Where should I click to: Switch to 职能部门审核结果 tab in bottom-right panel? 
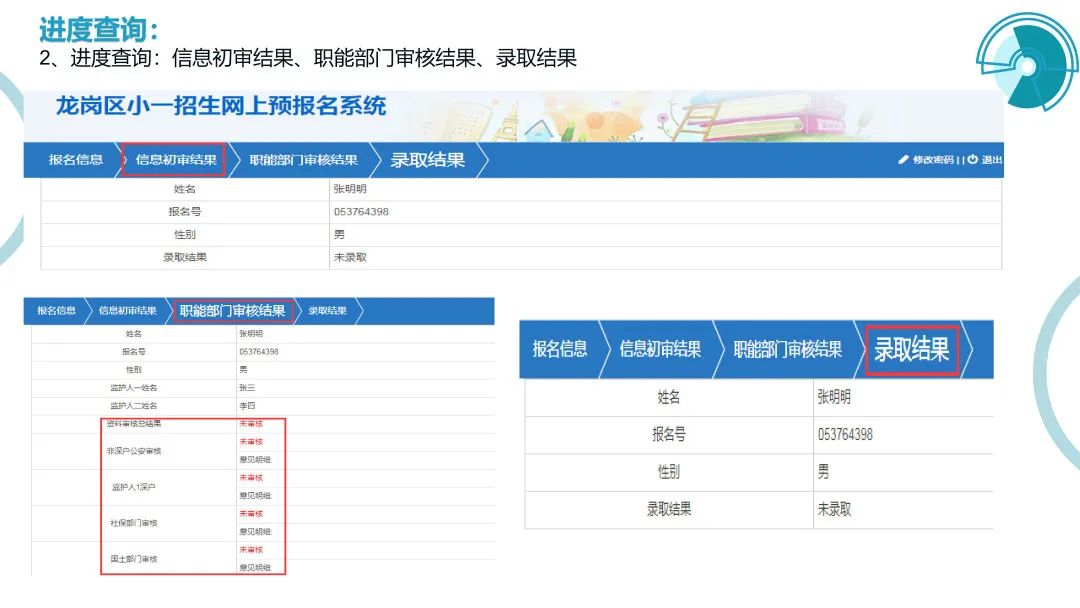coord(787,349)
